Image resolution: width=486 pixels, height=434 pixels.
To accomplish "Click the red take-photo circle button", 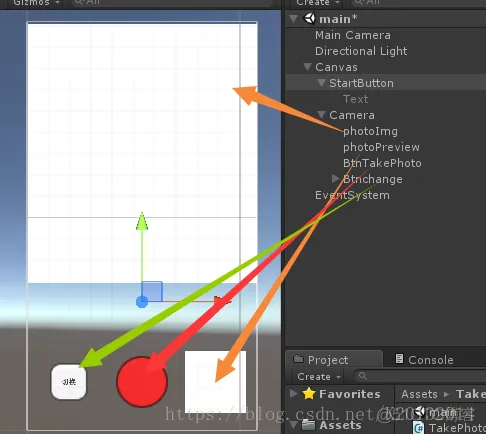I will pyautogui.click(x=142, y=382).
